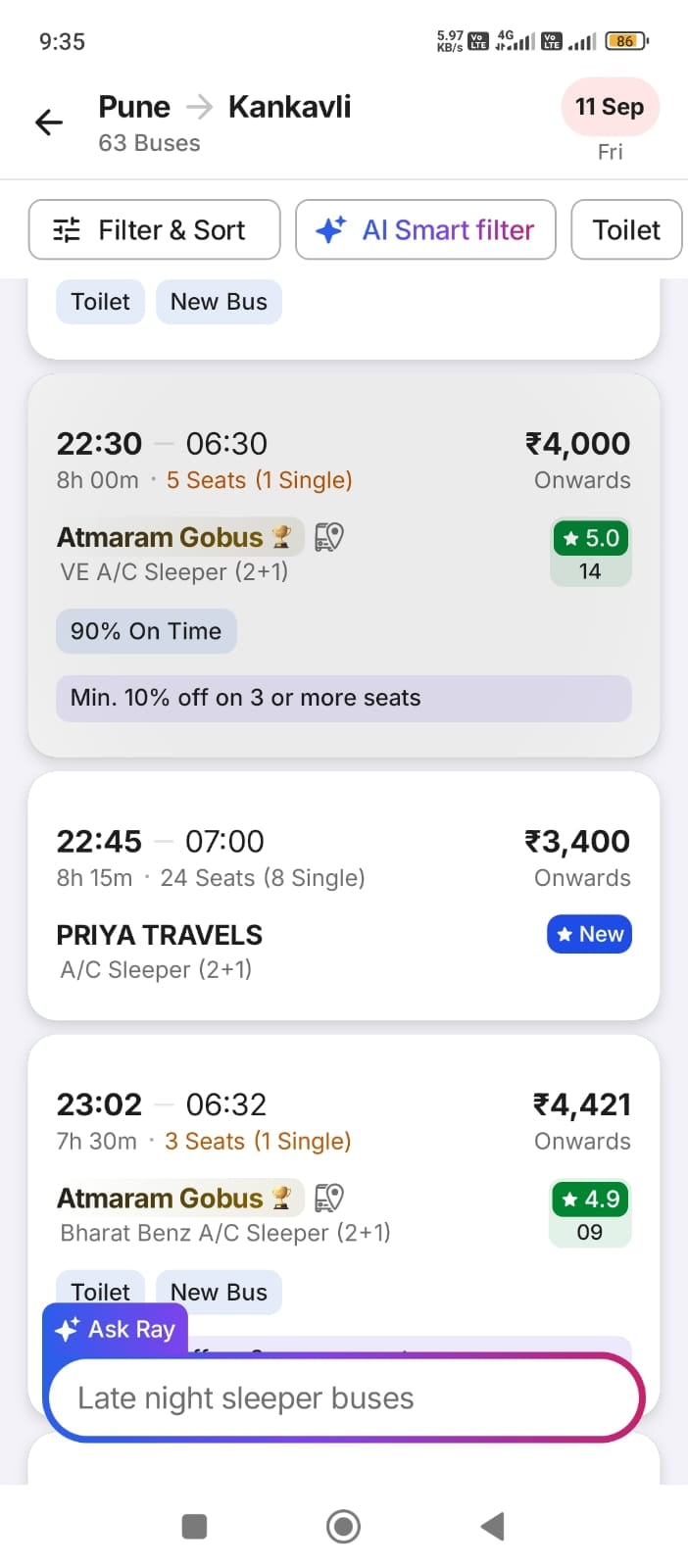Tap live tracking icon on 22:30 Atmaram Gobus

point(328,537)
